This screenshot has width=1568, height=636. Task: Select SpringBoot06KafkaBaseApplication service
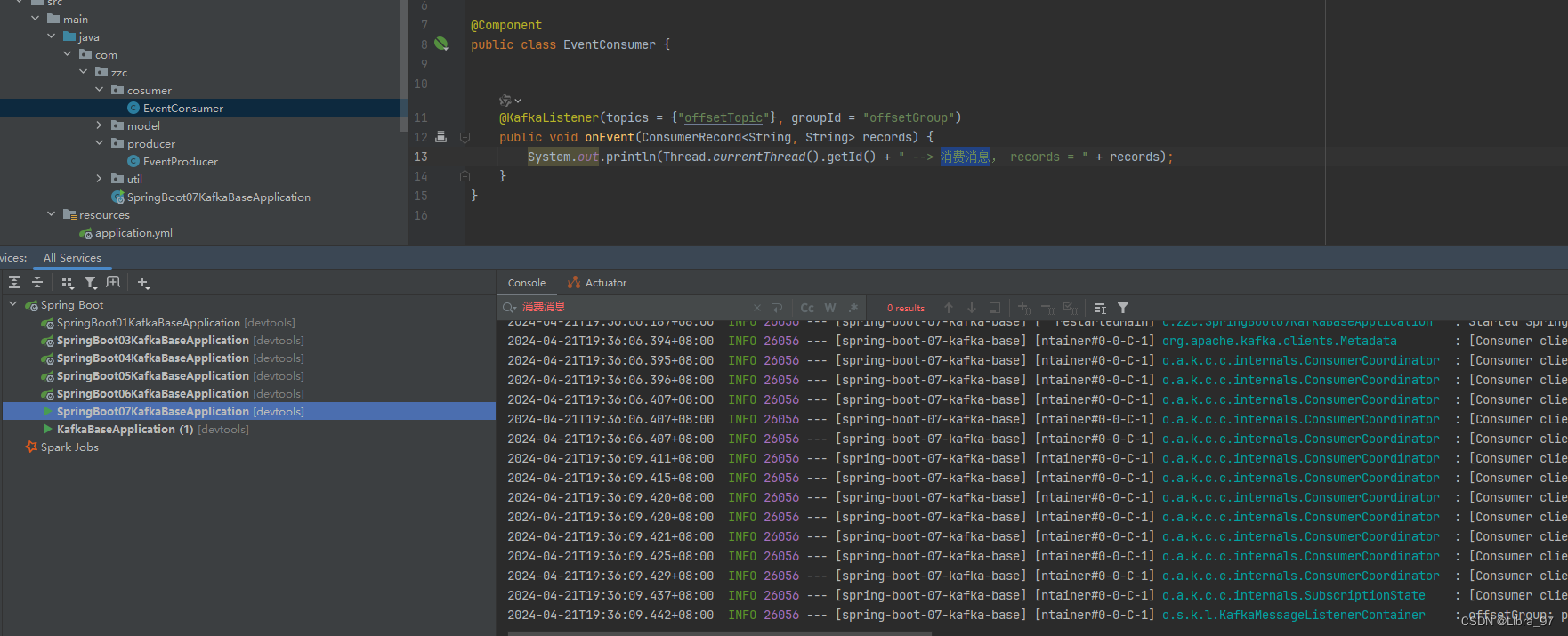tap(153, 393)
